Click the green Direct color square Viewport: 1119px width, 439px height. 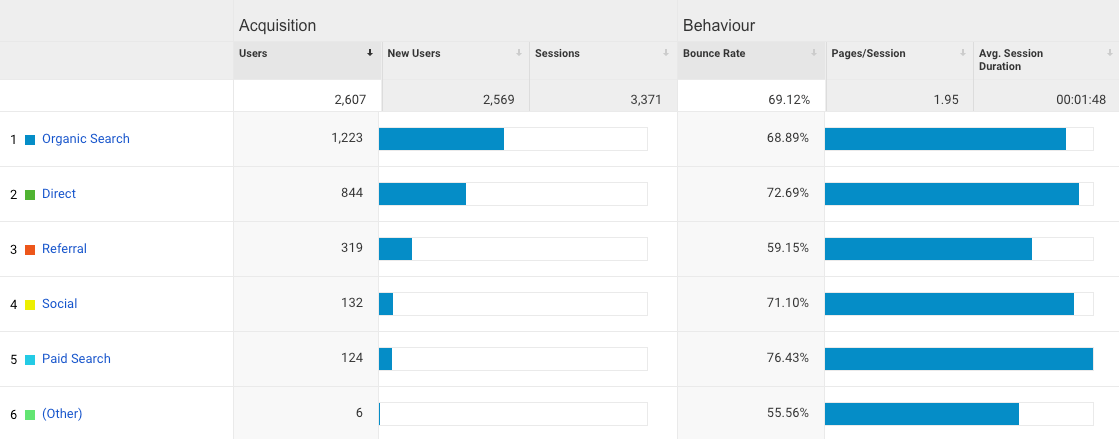[30, 195]
